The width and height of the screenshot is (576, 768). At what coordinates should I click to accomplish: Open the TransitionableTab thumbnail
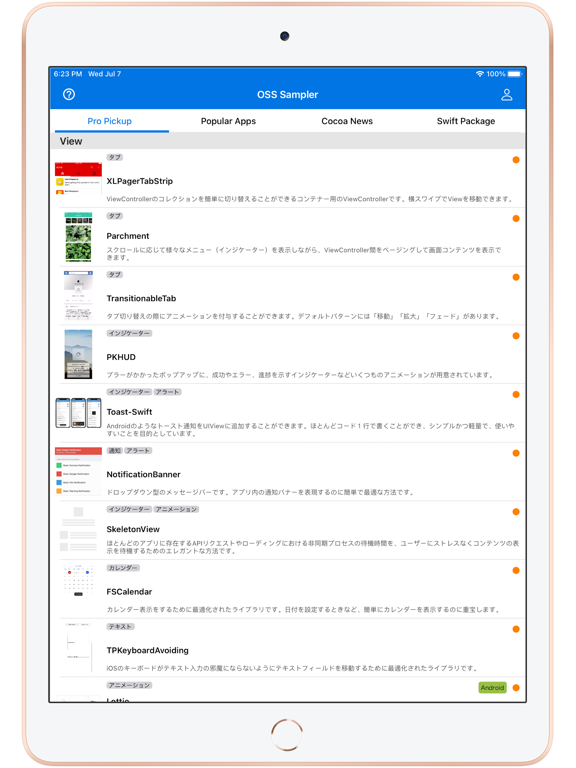(x=78, y=296)
